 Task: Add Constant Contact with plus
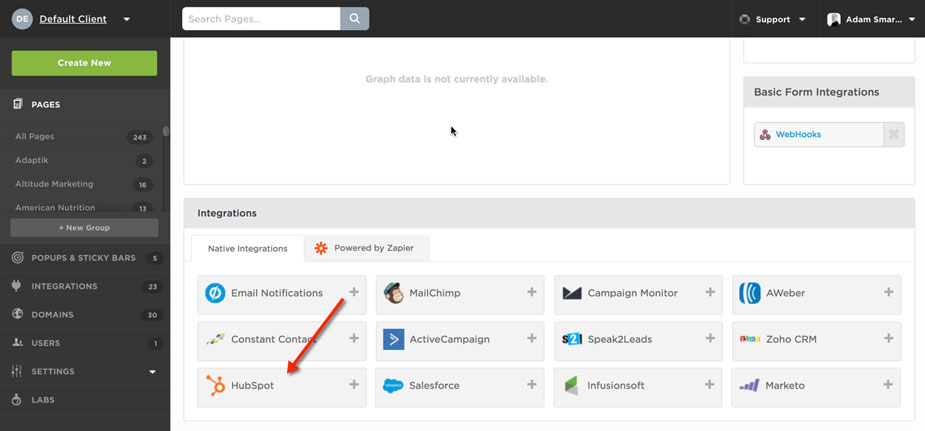tap(354, 338)
